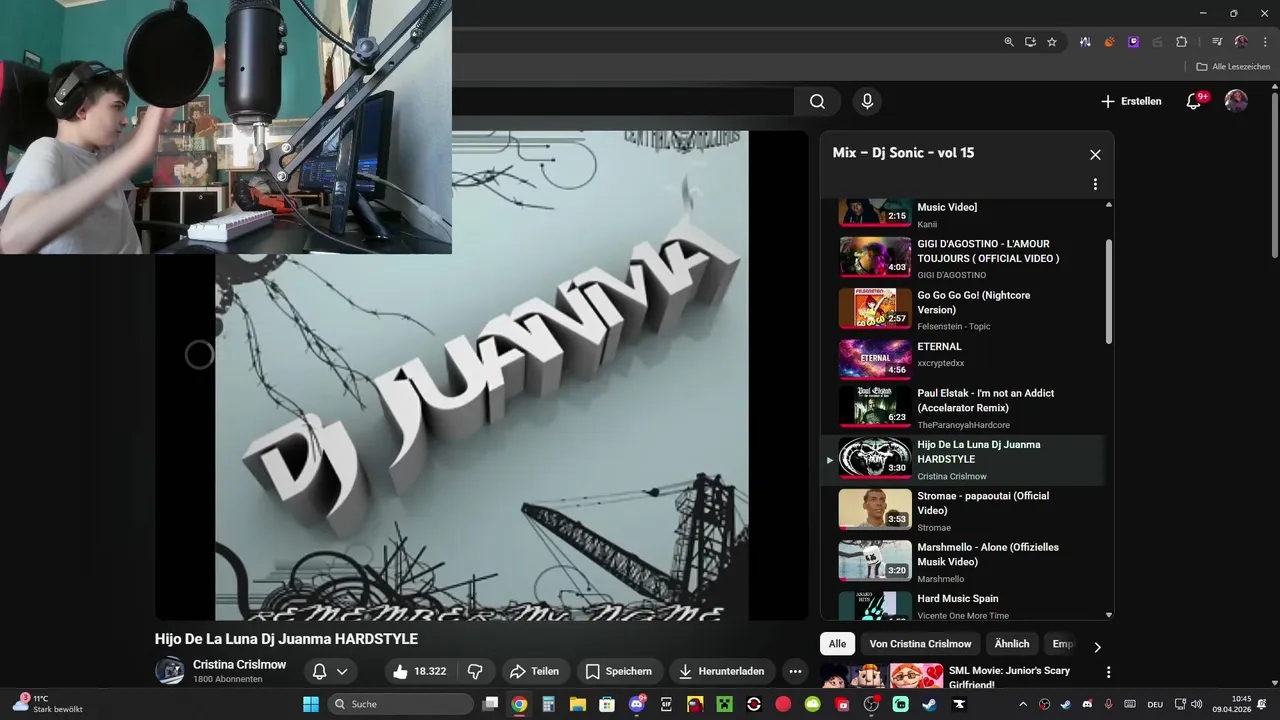Click the YouTube search magnifier button
This screenshot has height=720, width=1280.
[x=817, y=101]
